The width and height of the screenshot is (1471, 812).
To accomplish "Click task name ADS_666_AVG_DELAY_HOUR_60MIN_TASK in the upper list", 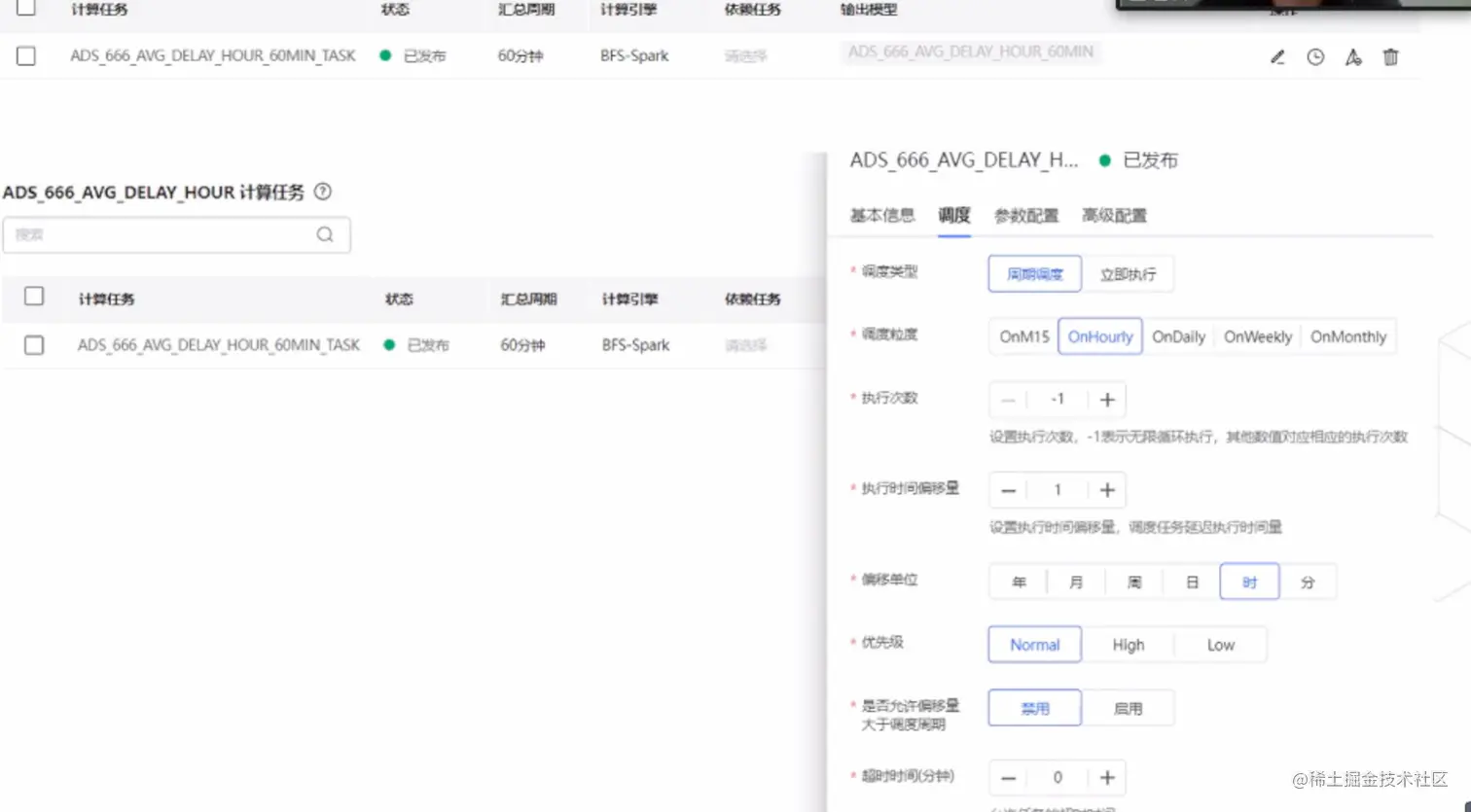I will click(x=213, y=56).
